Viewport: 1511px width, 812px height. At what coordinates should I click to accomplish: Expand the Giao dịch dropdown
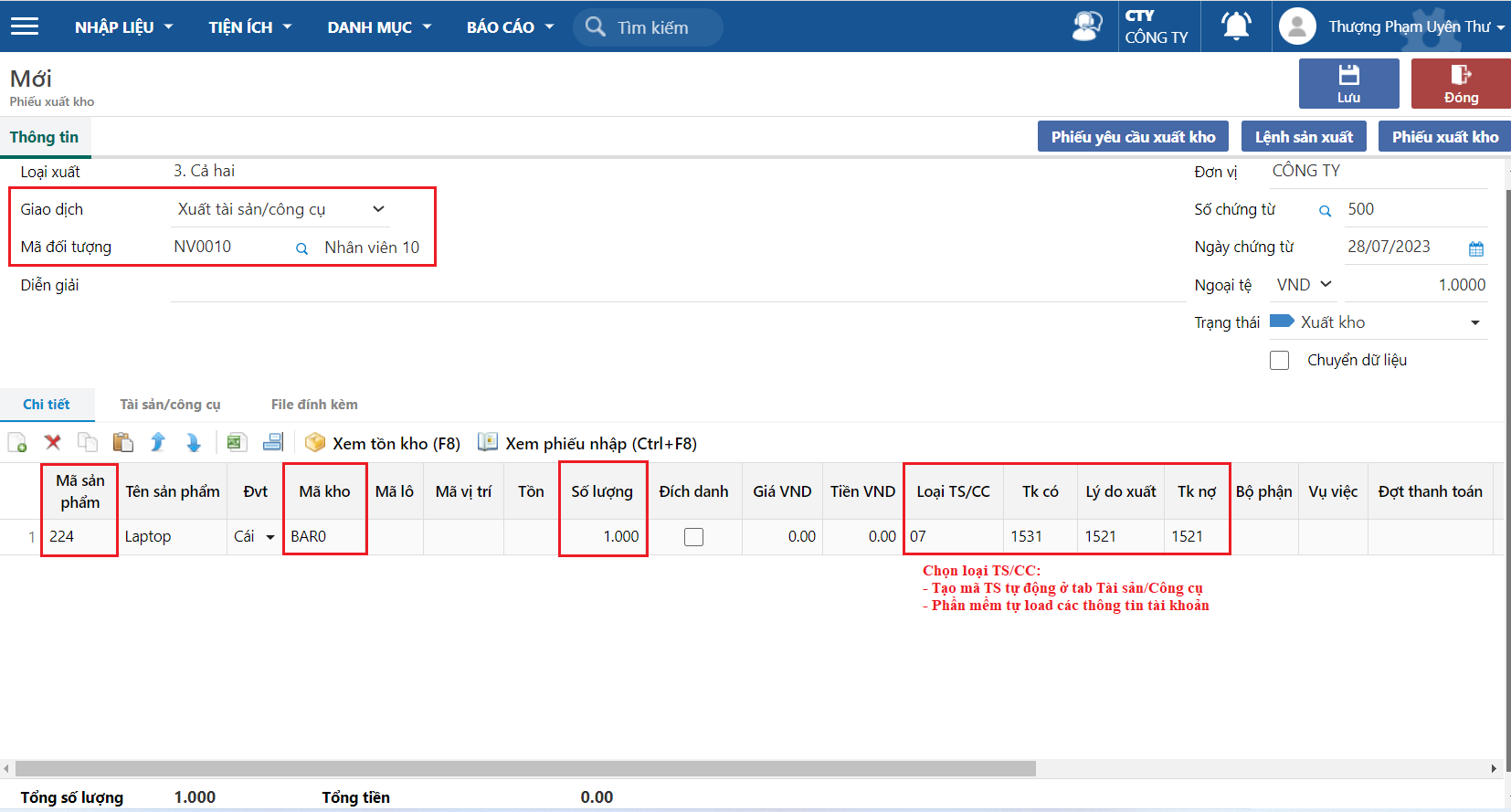[378, 209]
